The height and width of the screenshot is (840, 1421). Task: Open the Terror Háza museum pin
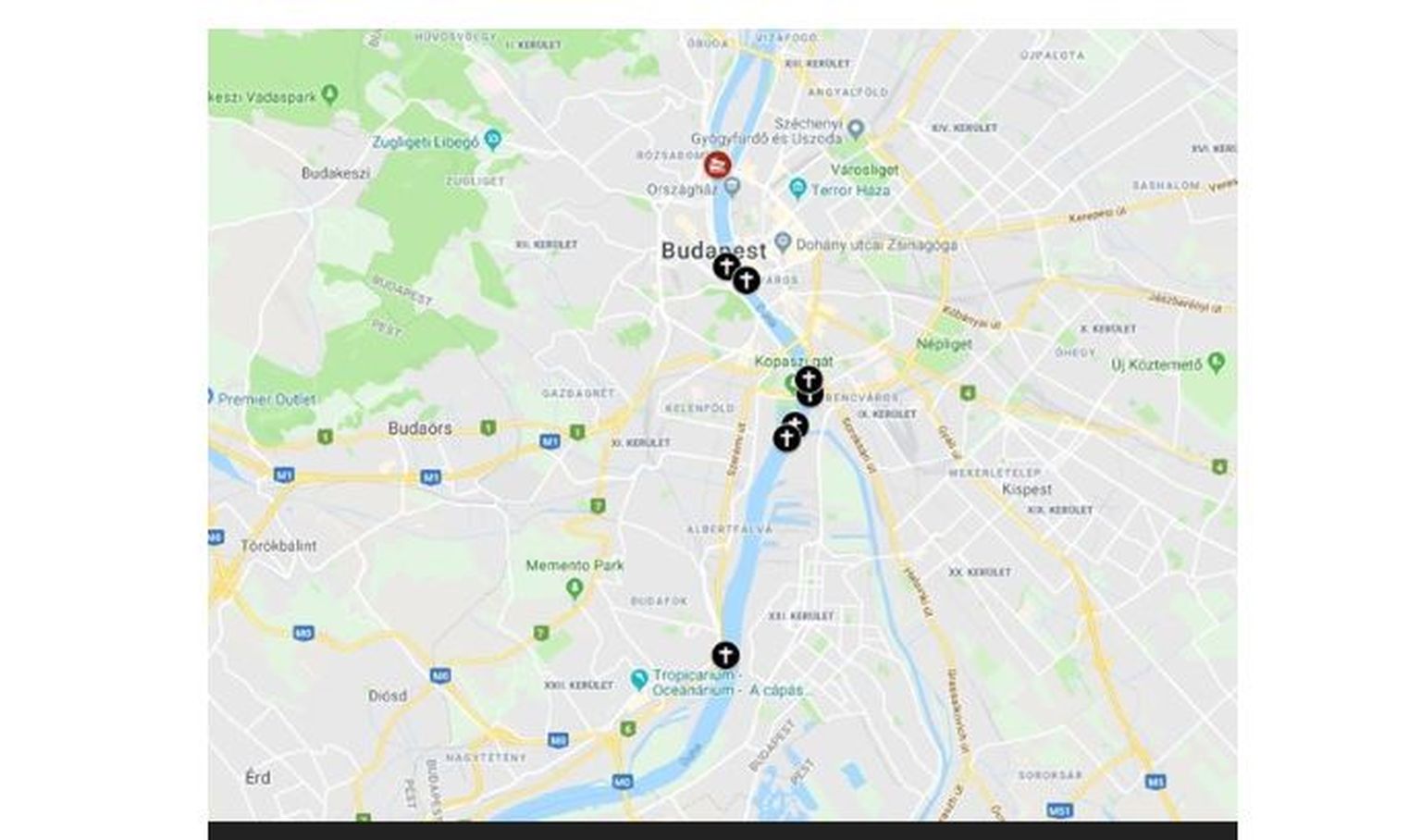pyautogui.click(x=797, y=189)
